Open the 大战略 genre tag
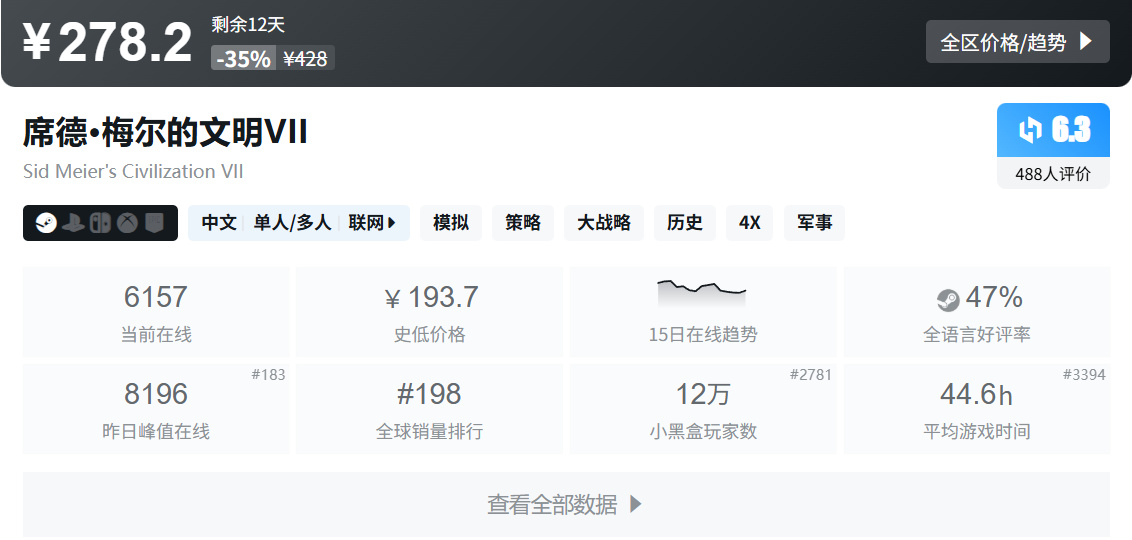1132x540 pixels. 604,223
